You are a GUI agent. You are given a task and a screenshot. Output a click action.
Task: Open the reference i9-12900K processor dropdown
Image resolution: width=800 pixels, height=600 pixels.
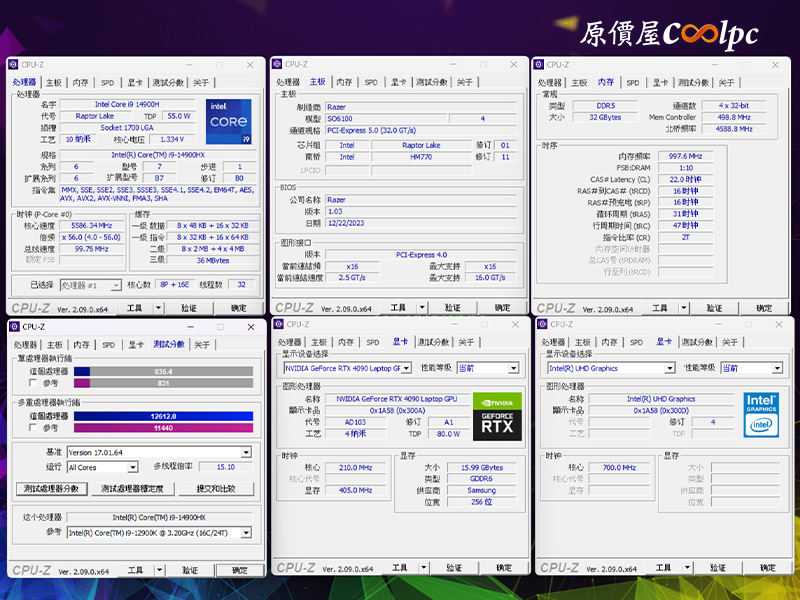159,533
